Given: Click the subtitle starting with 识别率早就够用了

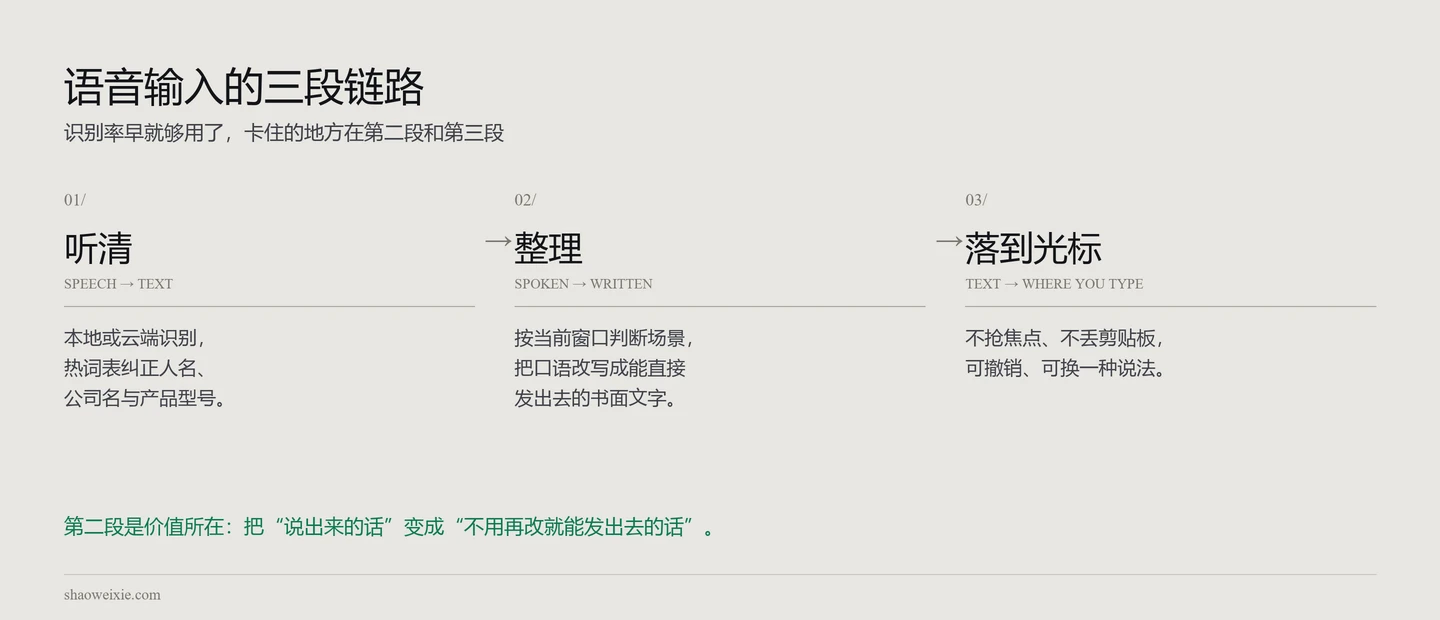Looking at the screenshot, I should tap(284, 133).
